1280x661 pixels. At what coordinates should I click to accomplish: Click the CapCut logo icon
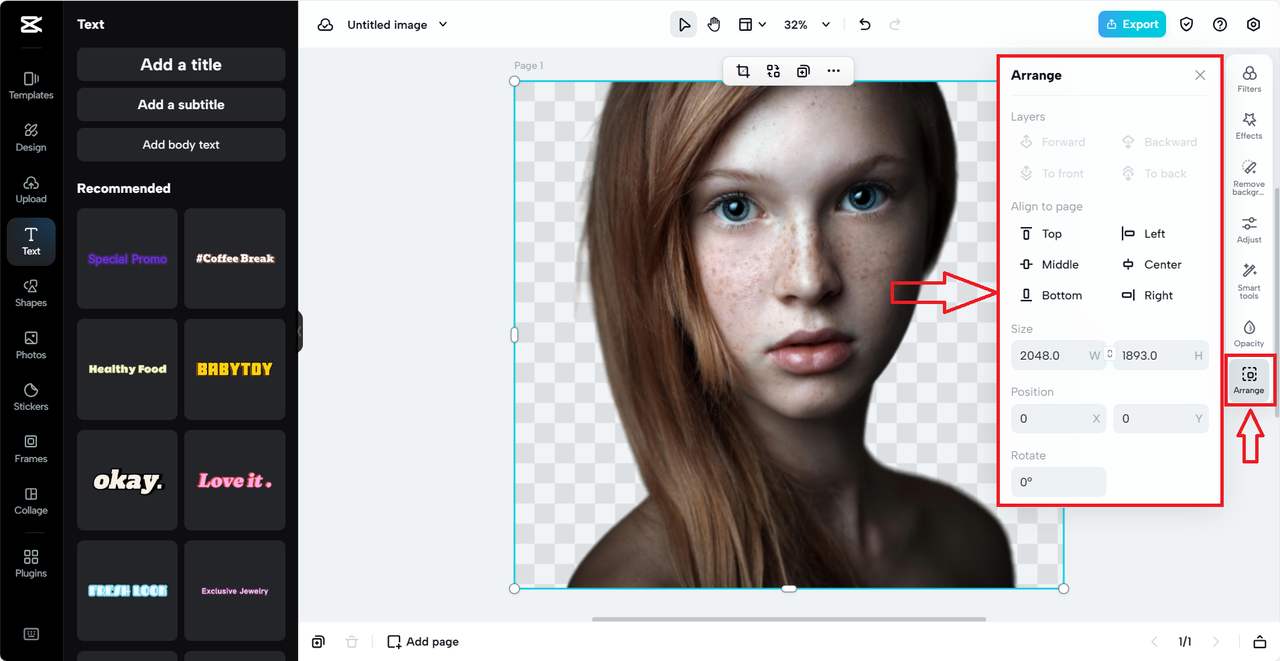point(31,25)
